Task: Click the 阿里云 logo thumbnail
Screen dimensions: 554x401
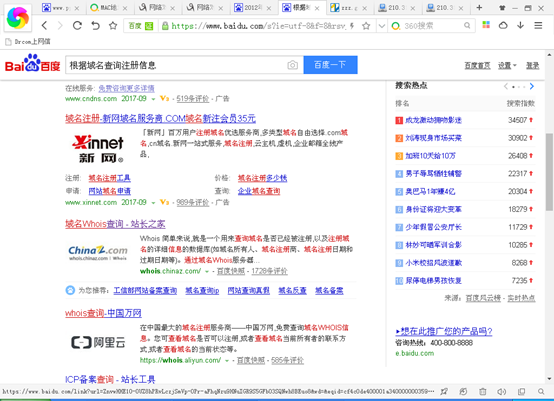Action: (98, 342)
